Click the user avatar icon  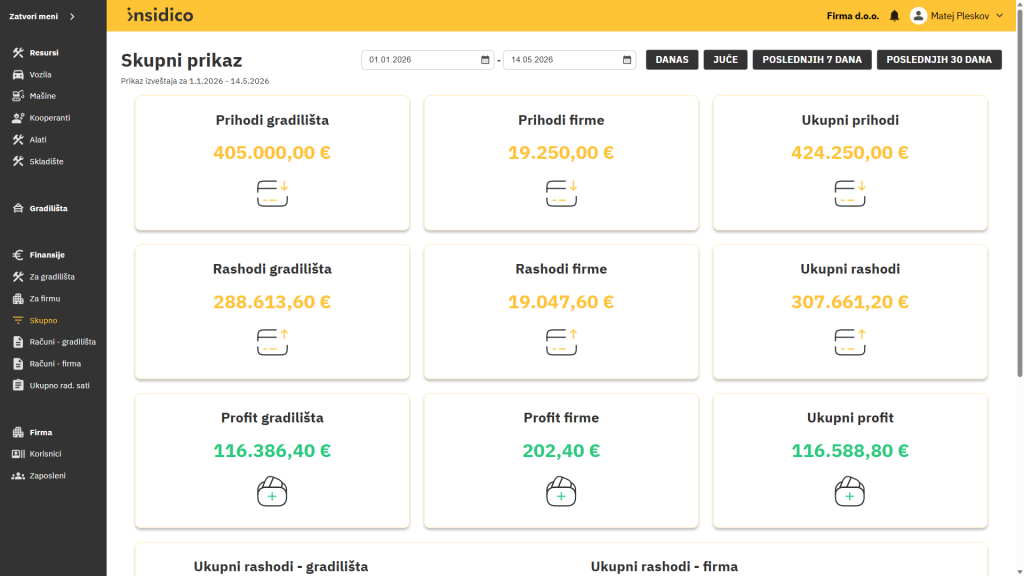pos(918,16)
